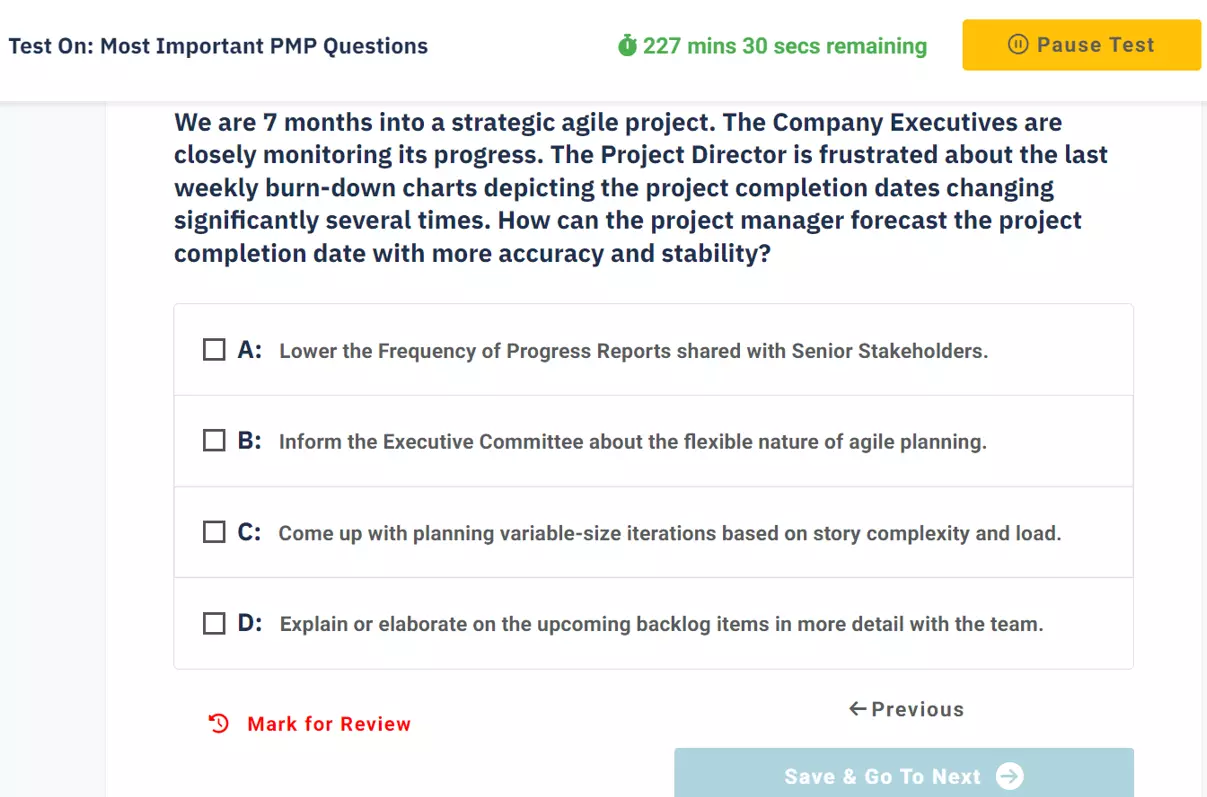Click the bold letter B label
Viewport: 1207px width, 797px height.
[249, 440]
